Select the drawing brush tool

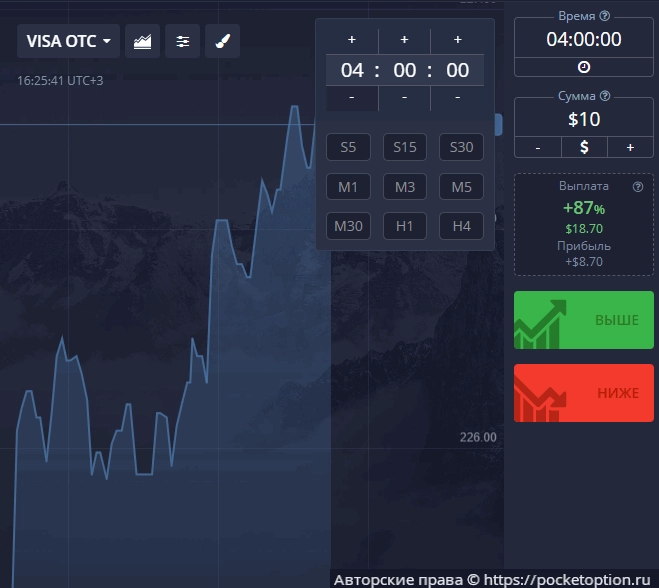pos(222,42)
